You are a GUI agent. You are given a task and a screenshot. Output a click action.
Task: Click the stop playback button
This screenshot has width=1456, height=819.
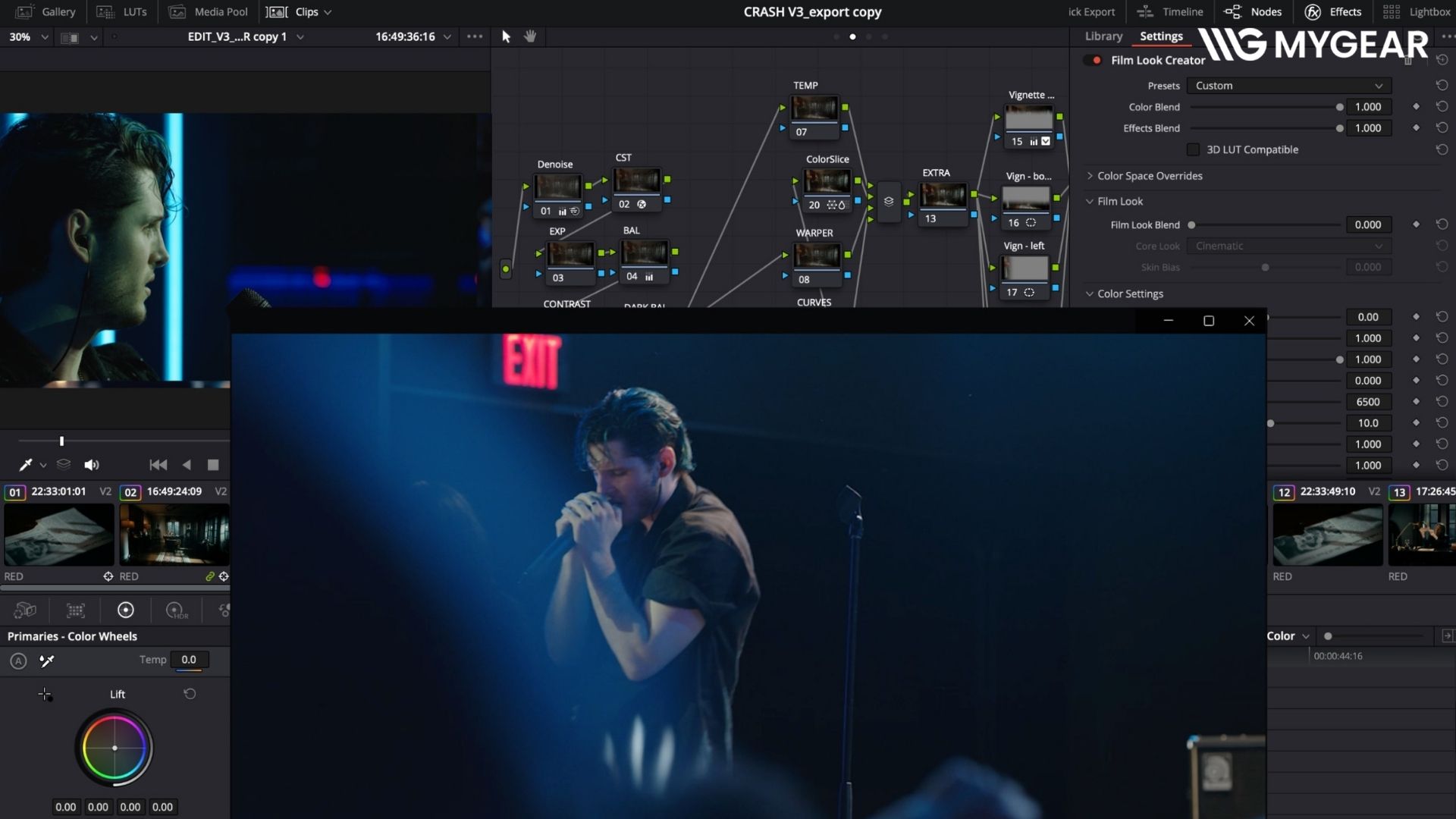[213, 465]
